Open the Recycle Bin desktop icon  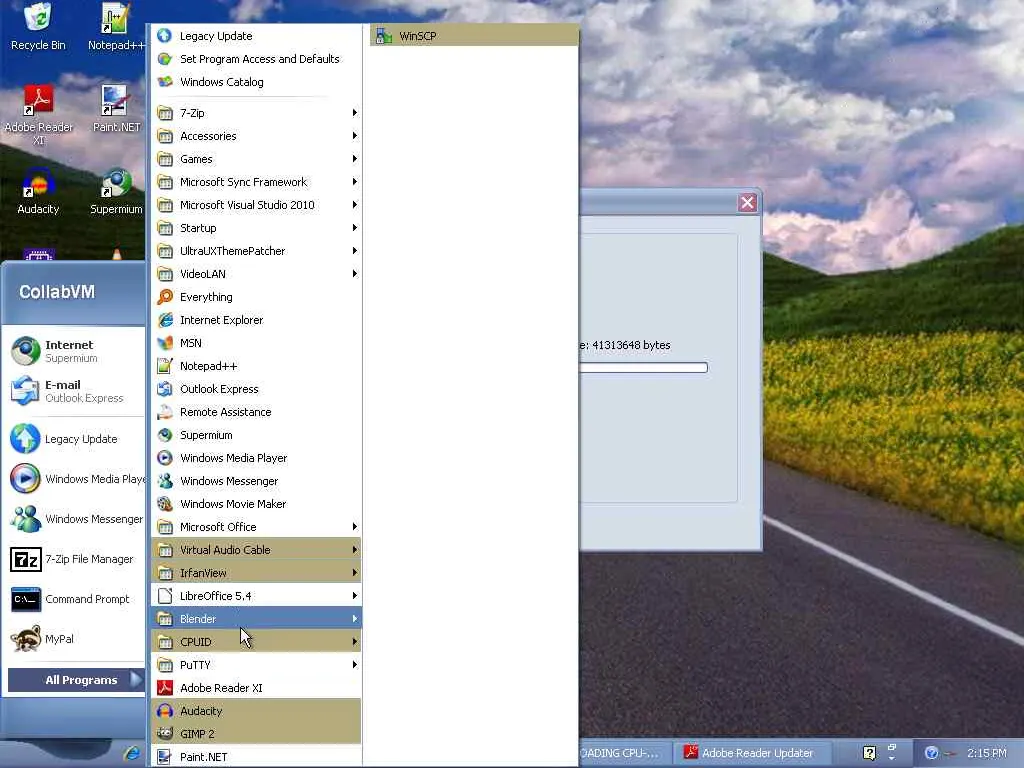click(38, 26)
